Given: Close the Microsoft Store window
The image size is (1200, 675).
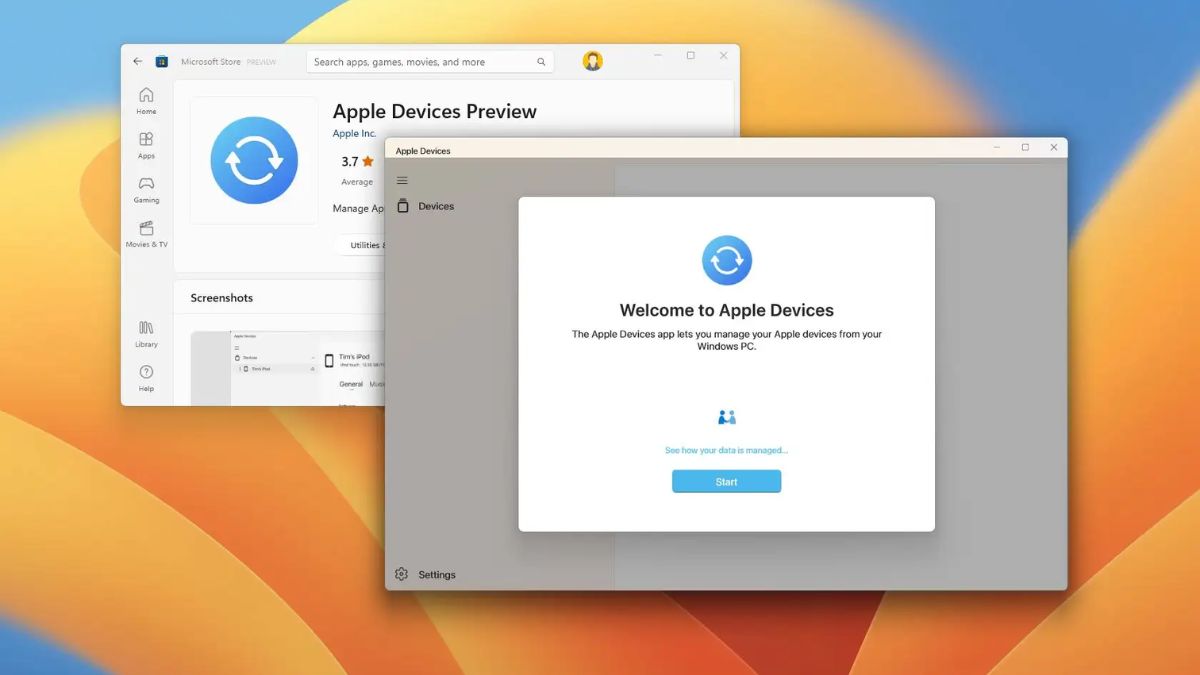Looking at the screenshot, I should point(724,56).
